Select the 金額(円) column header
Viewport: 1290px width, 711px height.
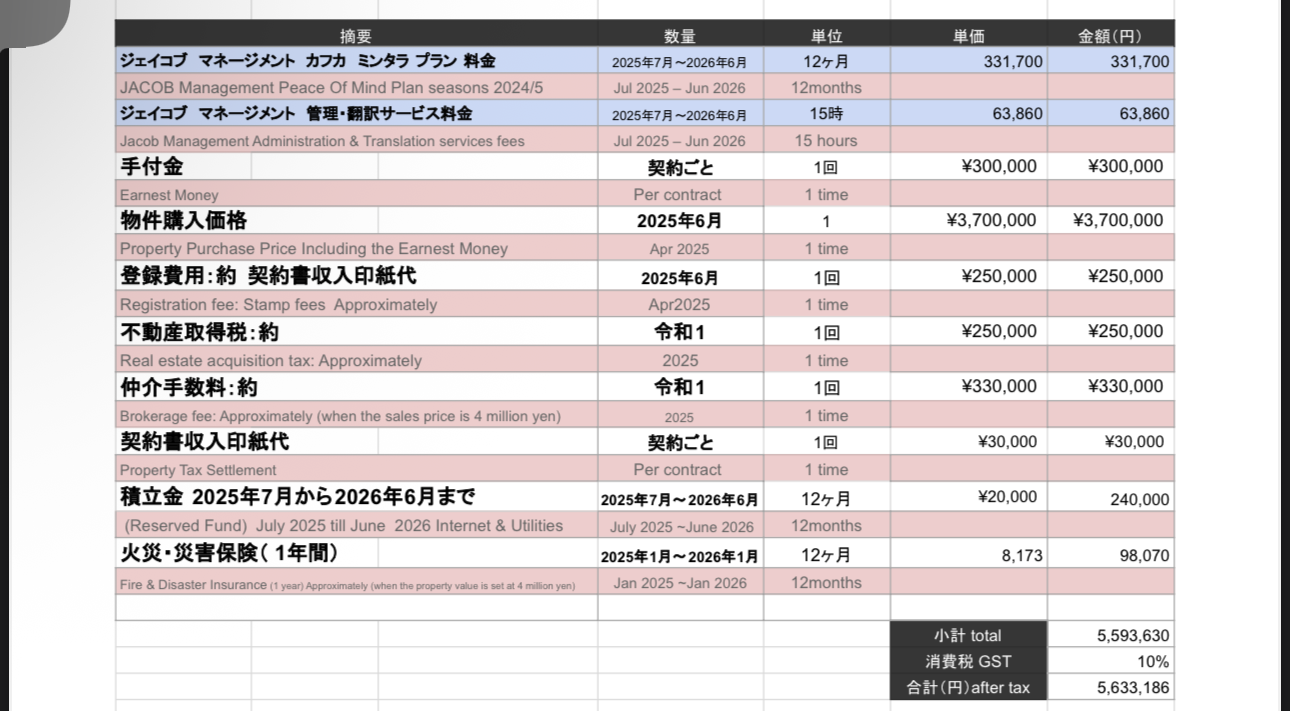(x=1110, y=35)
